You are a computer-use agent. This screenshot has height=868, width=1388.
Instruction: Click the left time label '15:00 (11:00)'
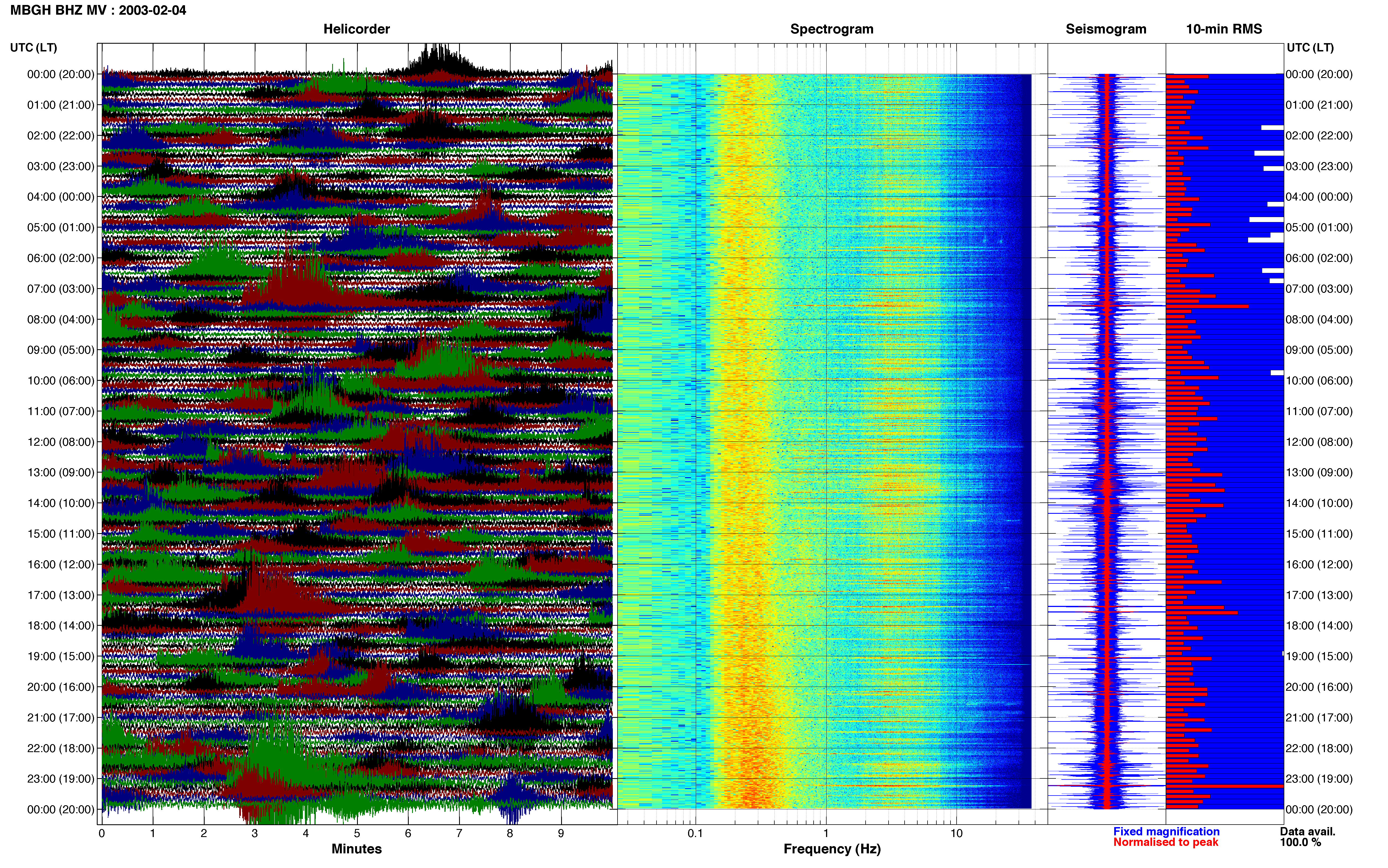pos(61,534)
